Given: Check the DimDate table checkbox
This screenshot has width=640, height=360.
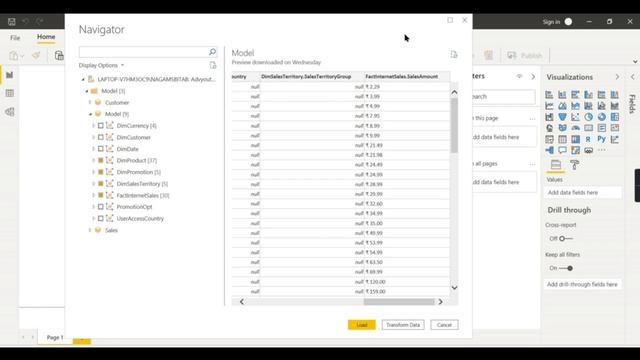Looking at the screenshot, I should [100, 149].
